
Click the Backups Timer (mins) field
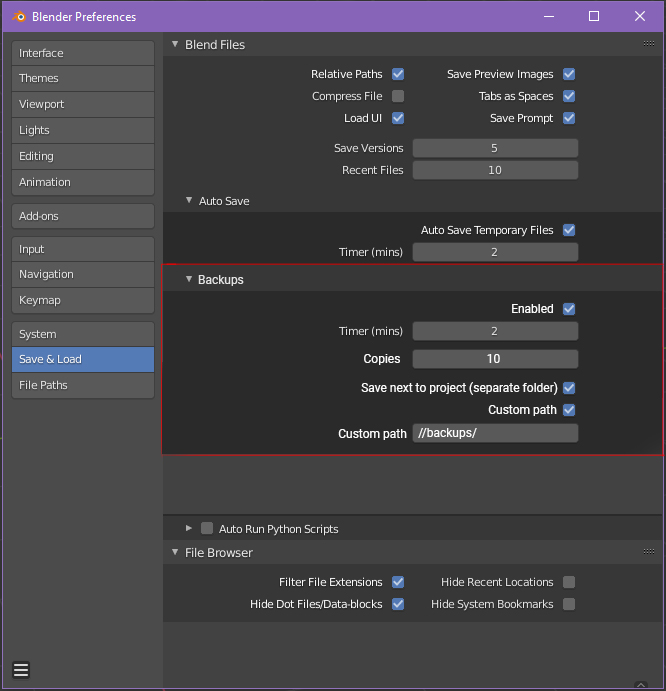[x=495, y=331]
